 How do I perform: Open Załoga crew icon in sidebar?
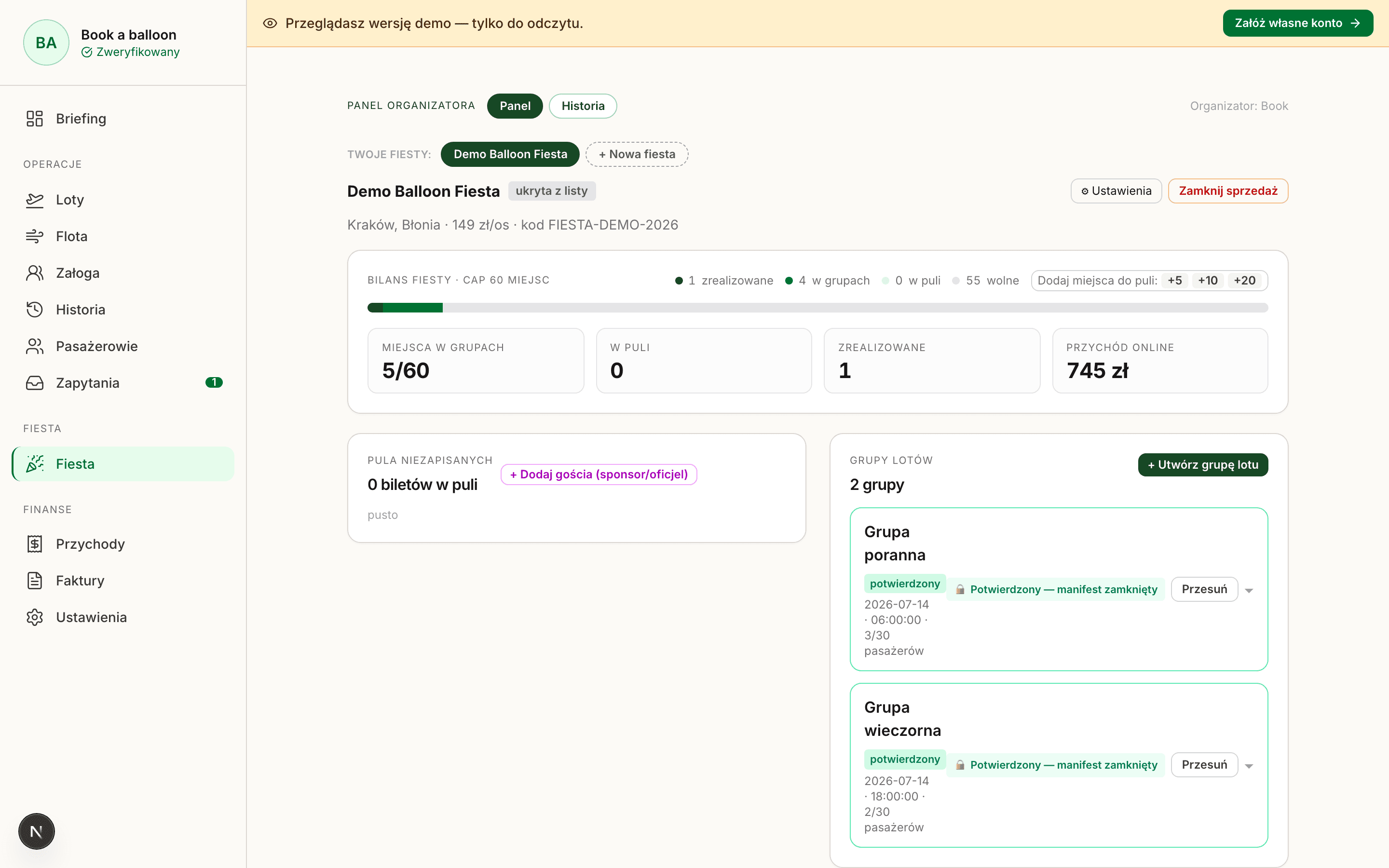coord(34,273)
